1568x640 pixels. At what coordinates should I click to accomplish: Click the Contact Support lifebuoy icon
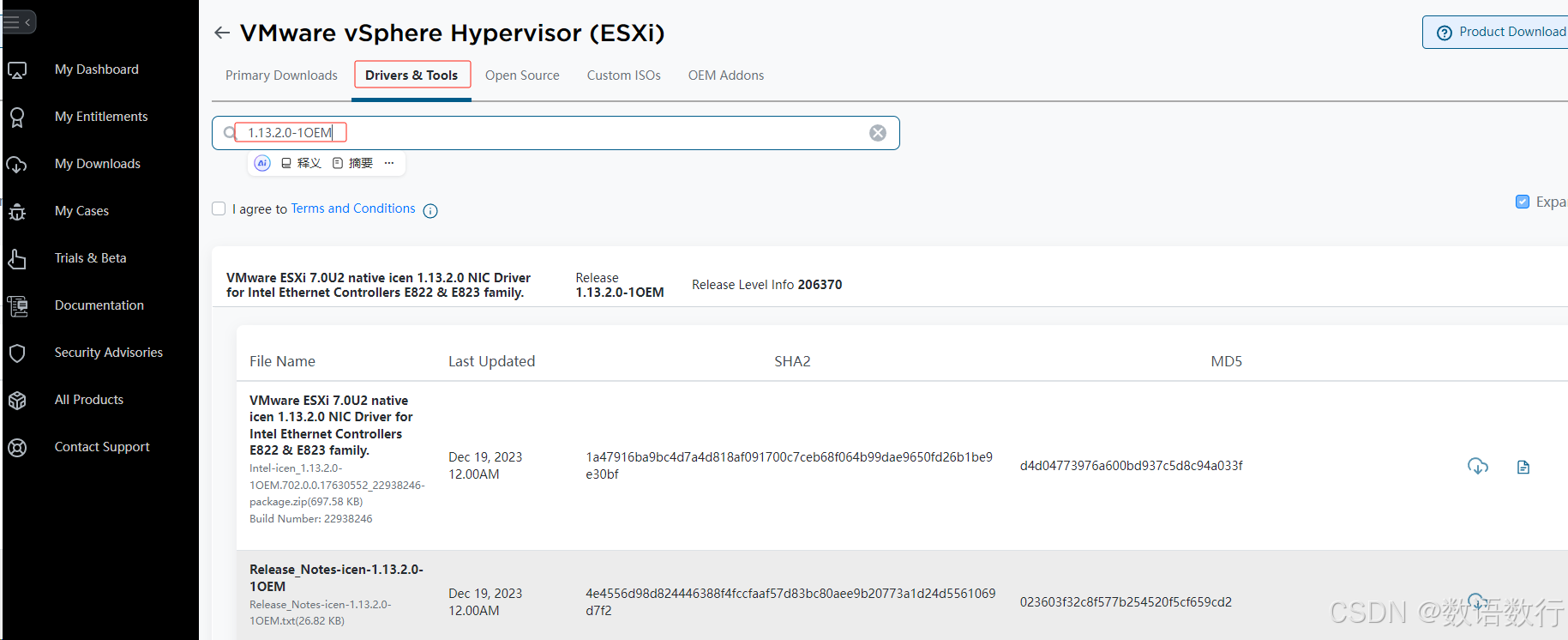pyautogui.click(x=17, y=448)
